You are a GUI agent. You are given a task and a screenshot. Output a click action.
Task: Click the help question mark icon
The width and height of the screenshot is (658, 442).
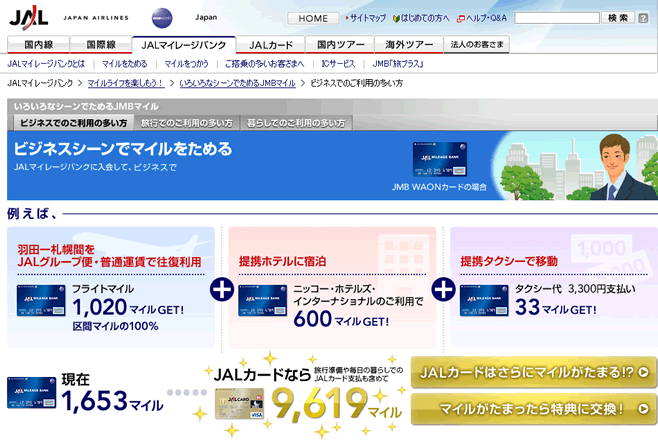point(643,18)
